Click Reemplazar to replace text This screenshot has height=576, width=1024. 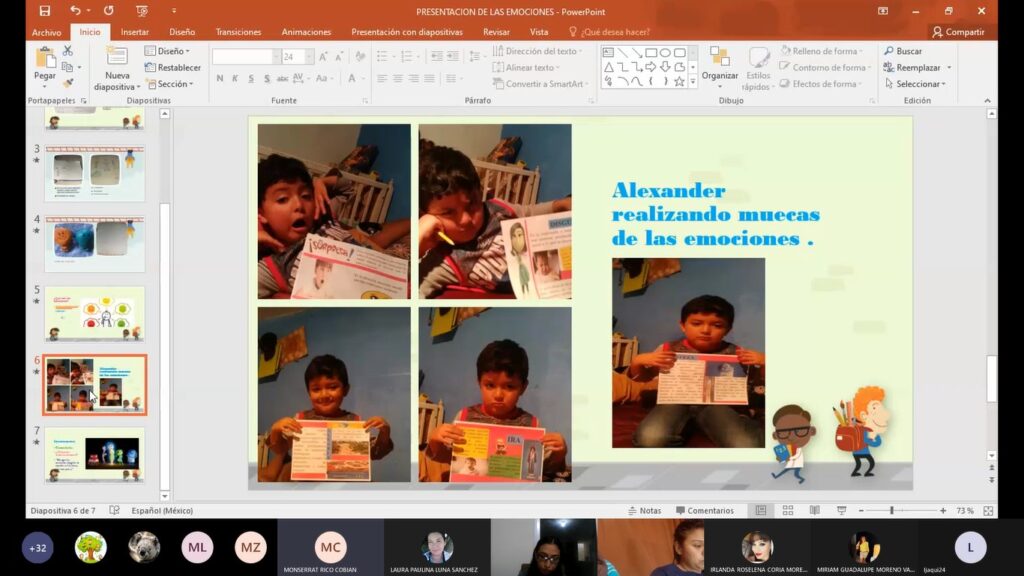tap(912, 67)
